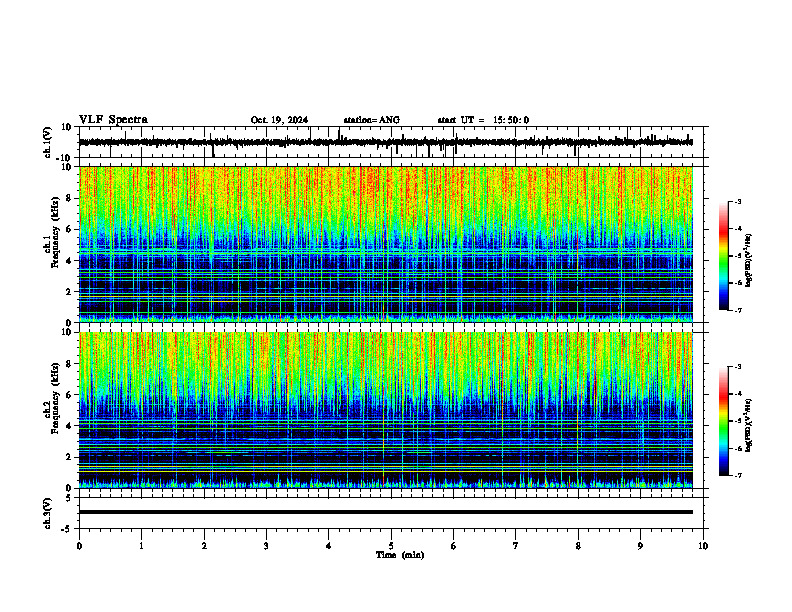
Task: Click time-axis tick label "8"
Action: (578, 546)
